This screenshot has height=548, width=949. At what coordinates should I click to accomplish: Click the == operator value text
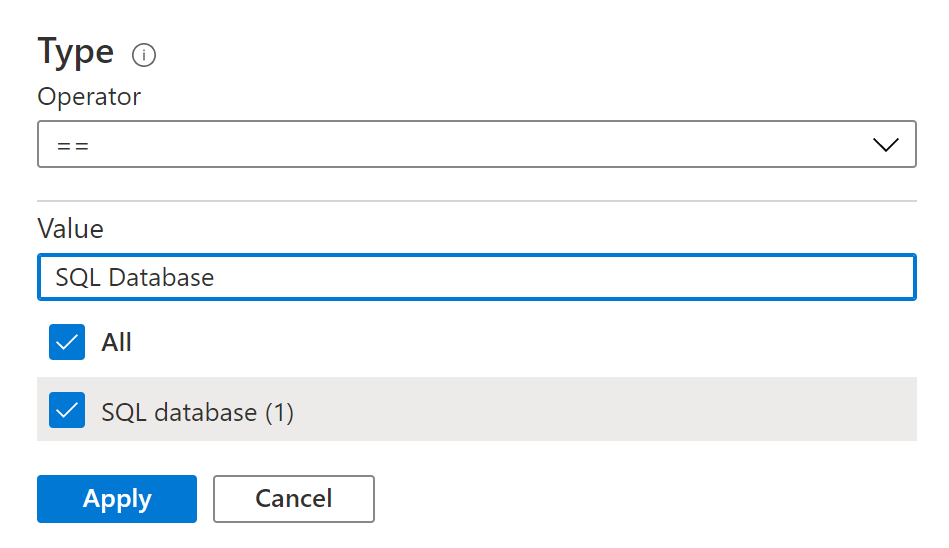pyautogui.click(x=73, y=145)
